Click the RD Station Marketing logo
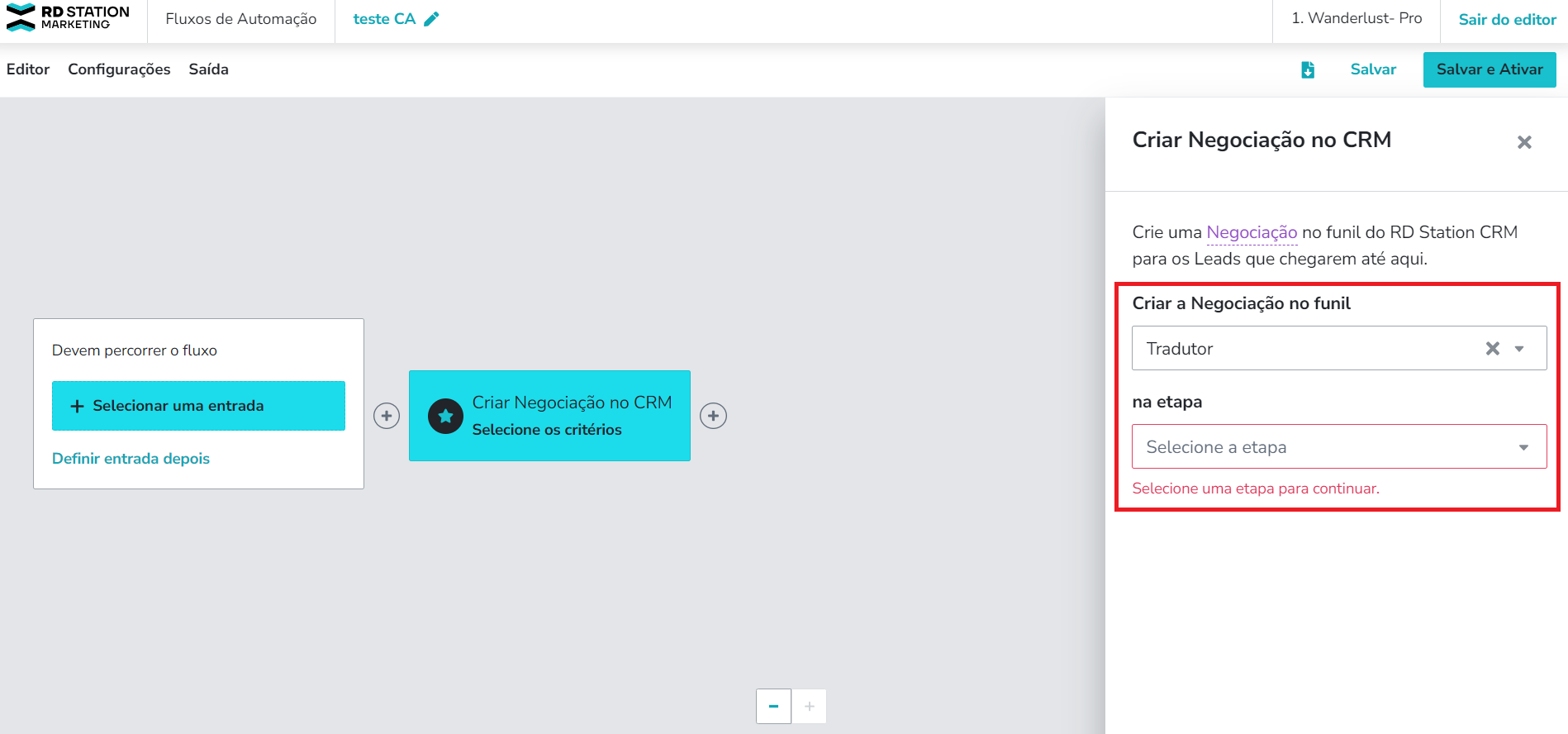Image resolution: width=1568 pixels, height=734 pixels. point(68,17)
